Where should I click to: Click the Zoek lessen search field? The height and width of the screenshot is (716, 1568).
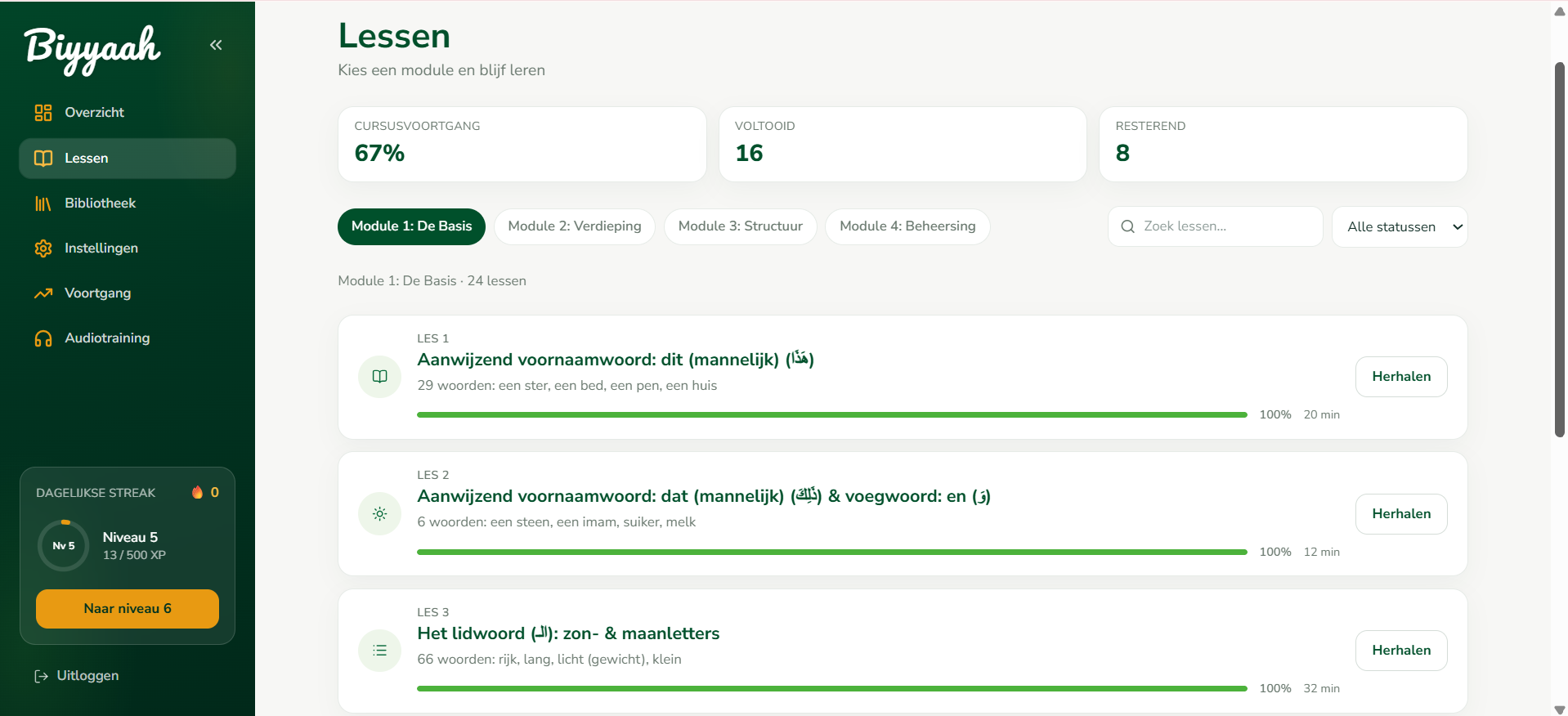(x=1215, y=226)
